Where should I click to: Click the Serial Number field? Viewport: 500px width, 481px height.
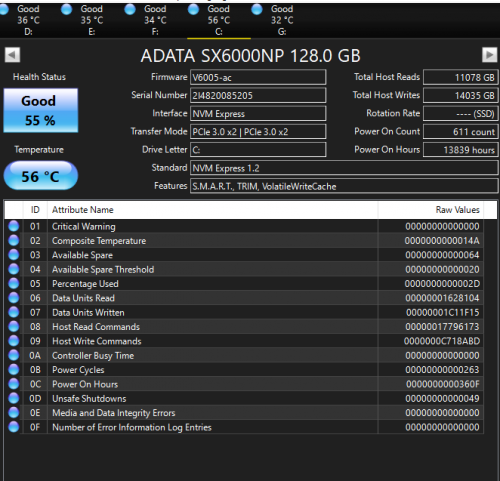coord(258,95)
